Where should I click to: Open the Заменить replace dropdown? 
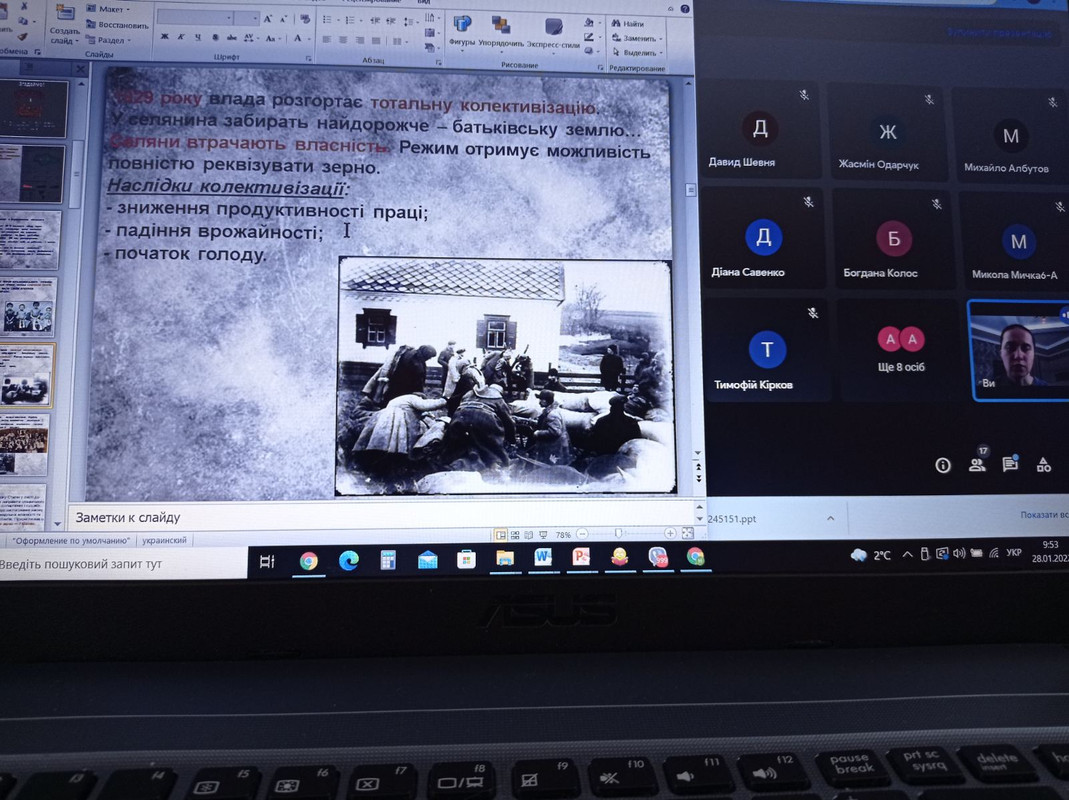click(x=636, y=38)
